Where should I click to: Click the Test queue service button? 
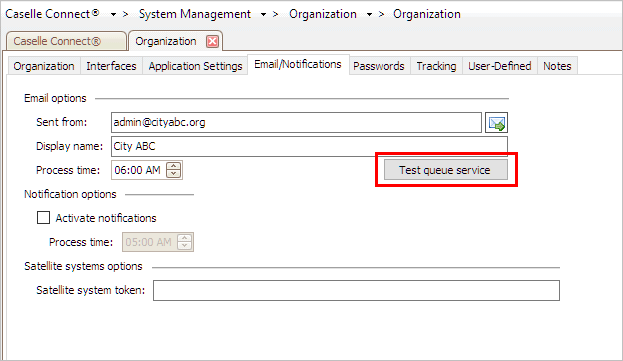(x=445, y=170)
